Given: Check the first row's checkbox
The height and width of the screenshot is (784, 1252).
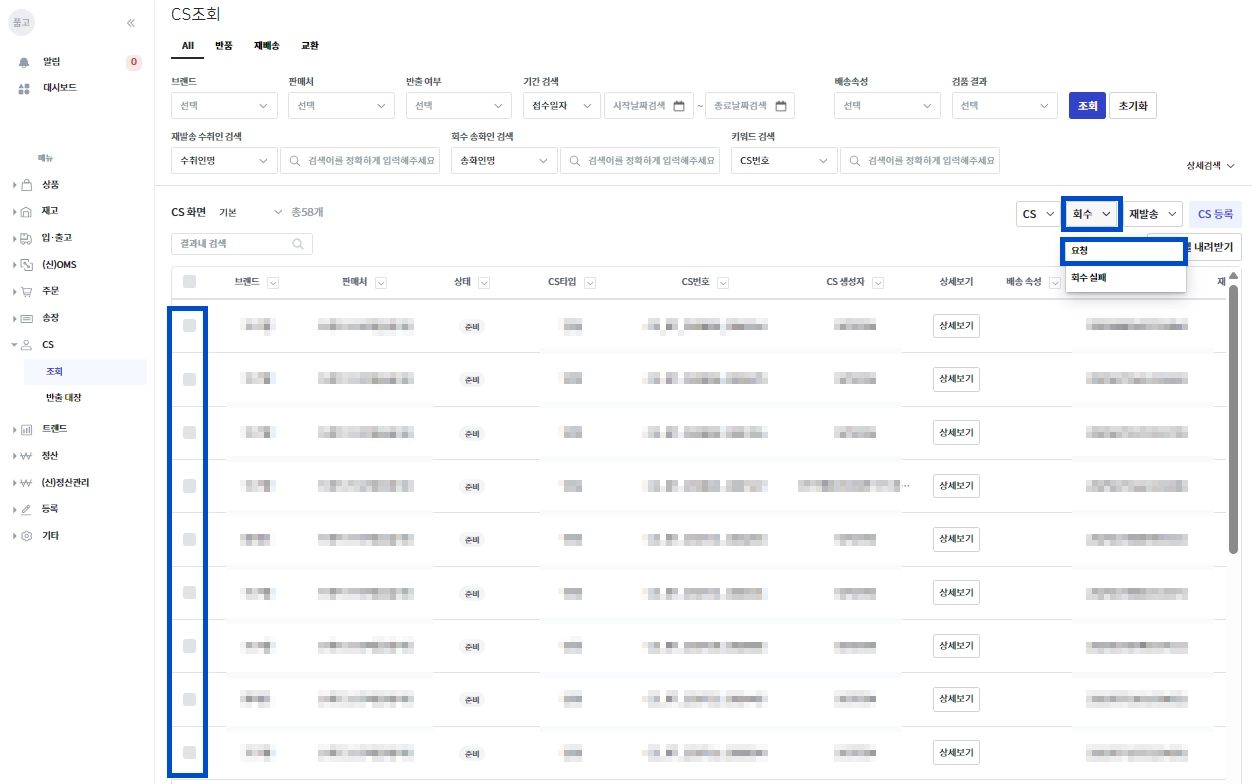Looking at the screenshot, I should 189,325.
